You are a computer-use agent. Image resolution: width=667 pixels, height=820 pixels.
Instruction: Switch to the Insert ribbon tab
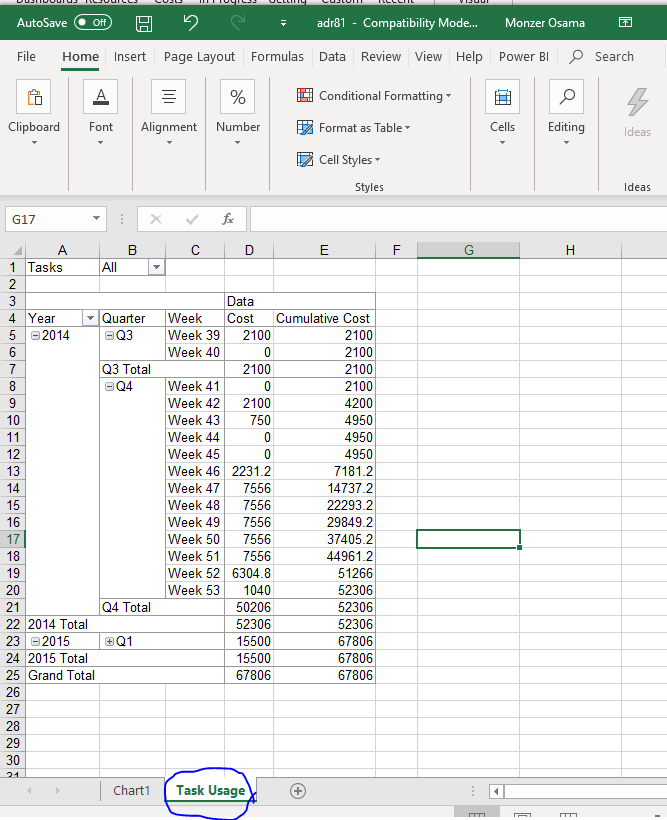129,57
